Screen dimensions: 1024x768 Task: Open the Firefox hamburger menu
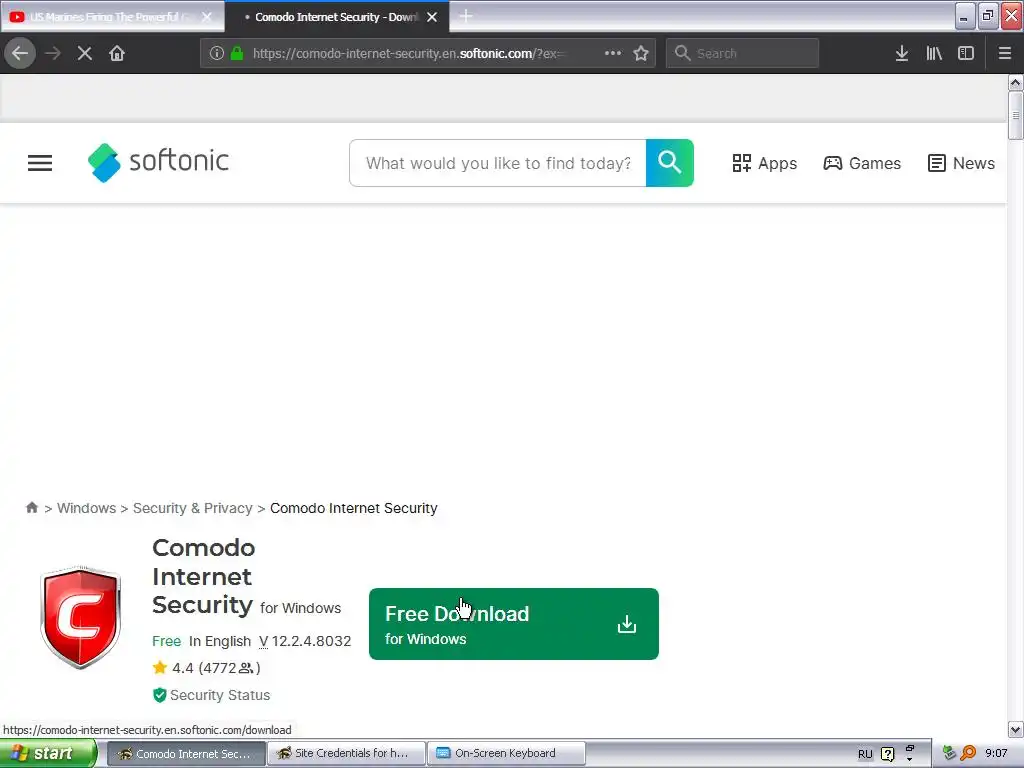1004,53
